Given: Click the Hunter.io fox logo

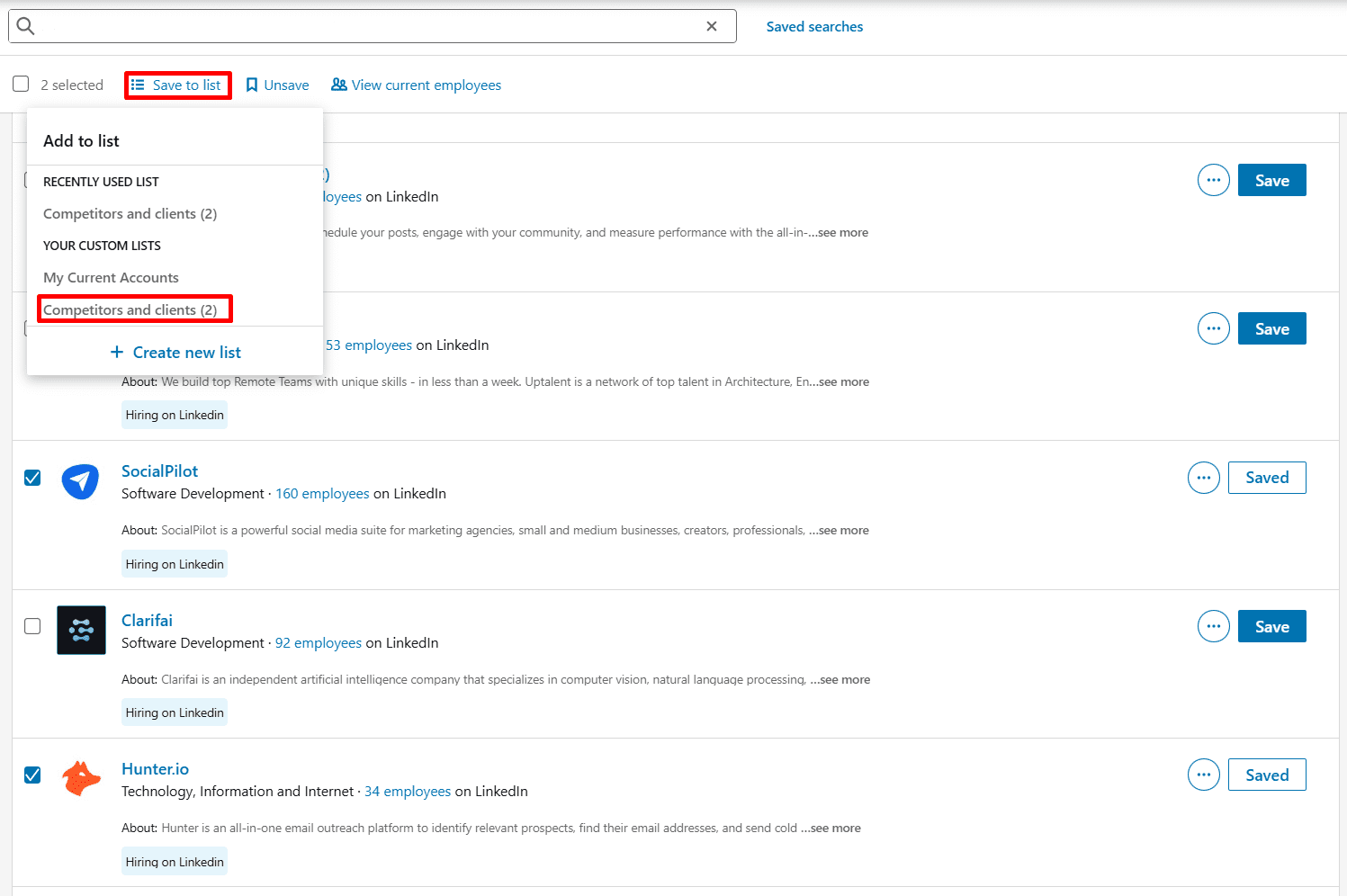Looking at the screenshot, I should pos(81,778).
